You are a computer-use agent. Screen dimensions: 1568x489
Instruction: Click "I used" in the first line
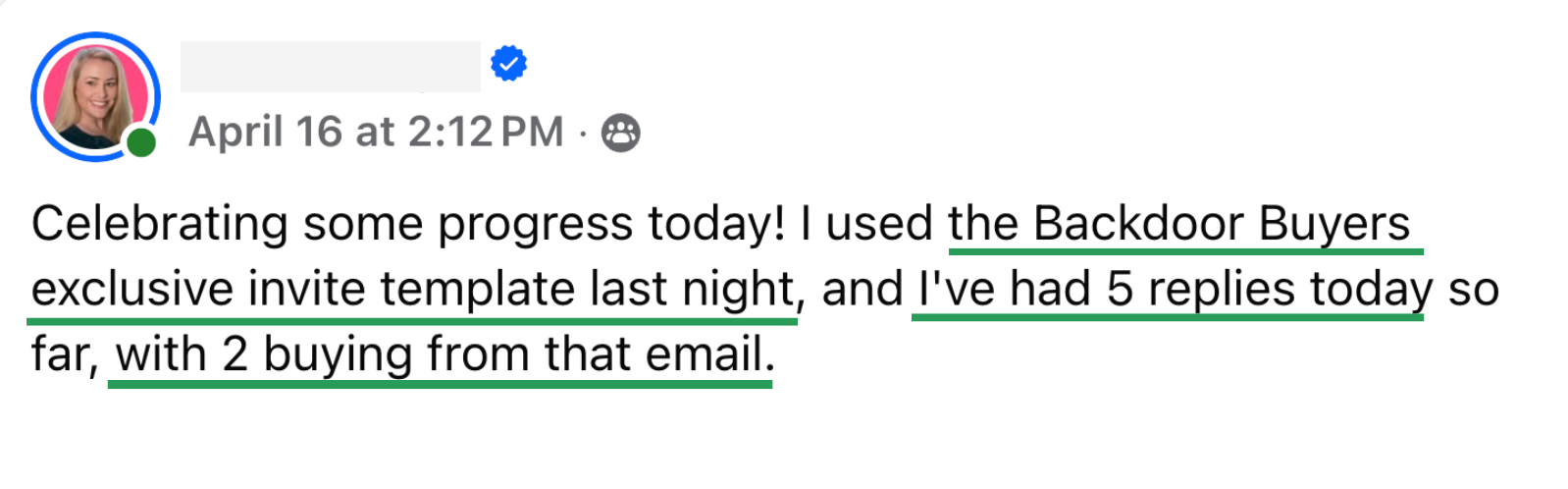[865, 224]
